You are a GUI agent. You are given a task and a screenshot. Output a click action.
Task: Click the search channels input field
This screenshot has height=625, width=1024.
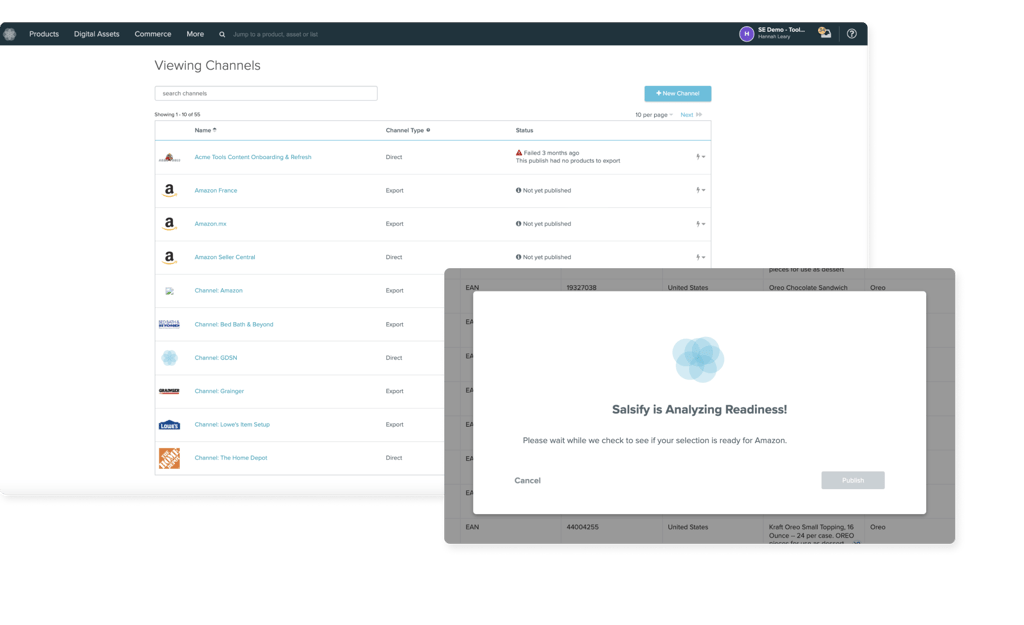click(x=266, y=93)
